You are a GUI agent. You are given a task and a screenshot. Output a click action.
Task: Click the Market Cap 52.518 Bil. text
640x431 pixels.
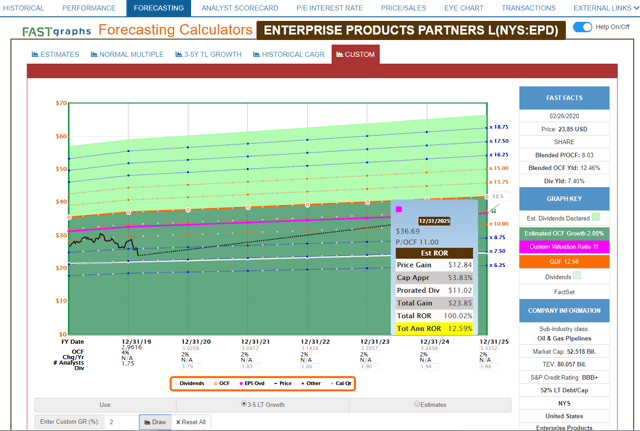pos(564,351)
